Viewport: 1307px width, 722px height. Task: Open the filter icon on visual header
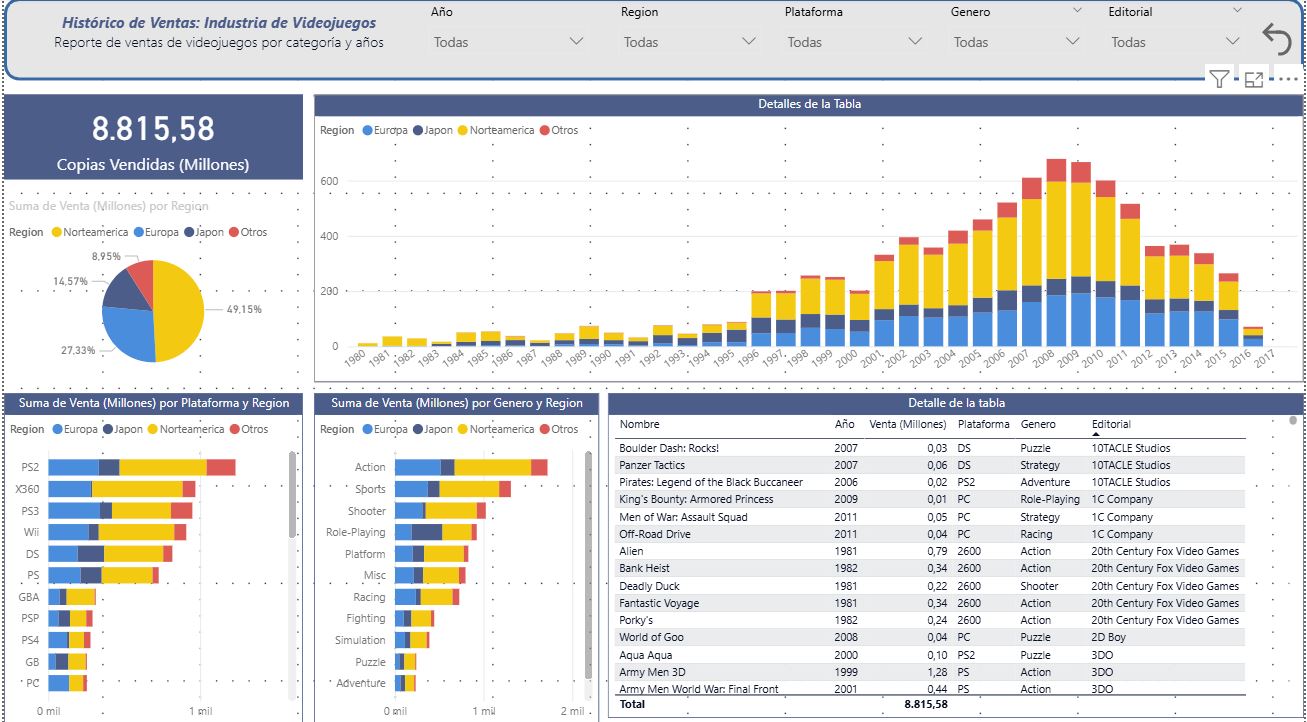(x=1218, y=80)
